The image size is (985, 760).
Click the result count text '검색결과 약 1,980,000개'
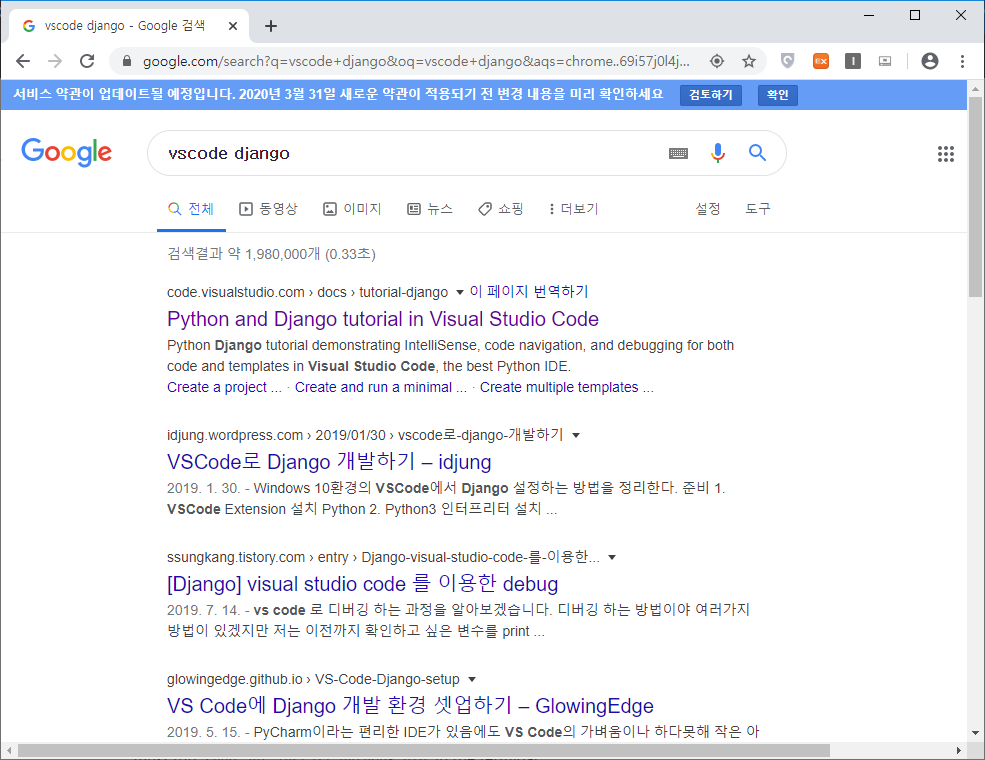click(244, 254)
